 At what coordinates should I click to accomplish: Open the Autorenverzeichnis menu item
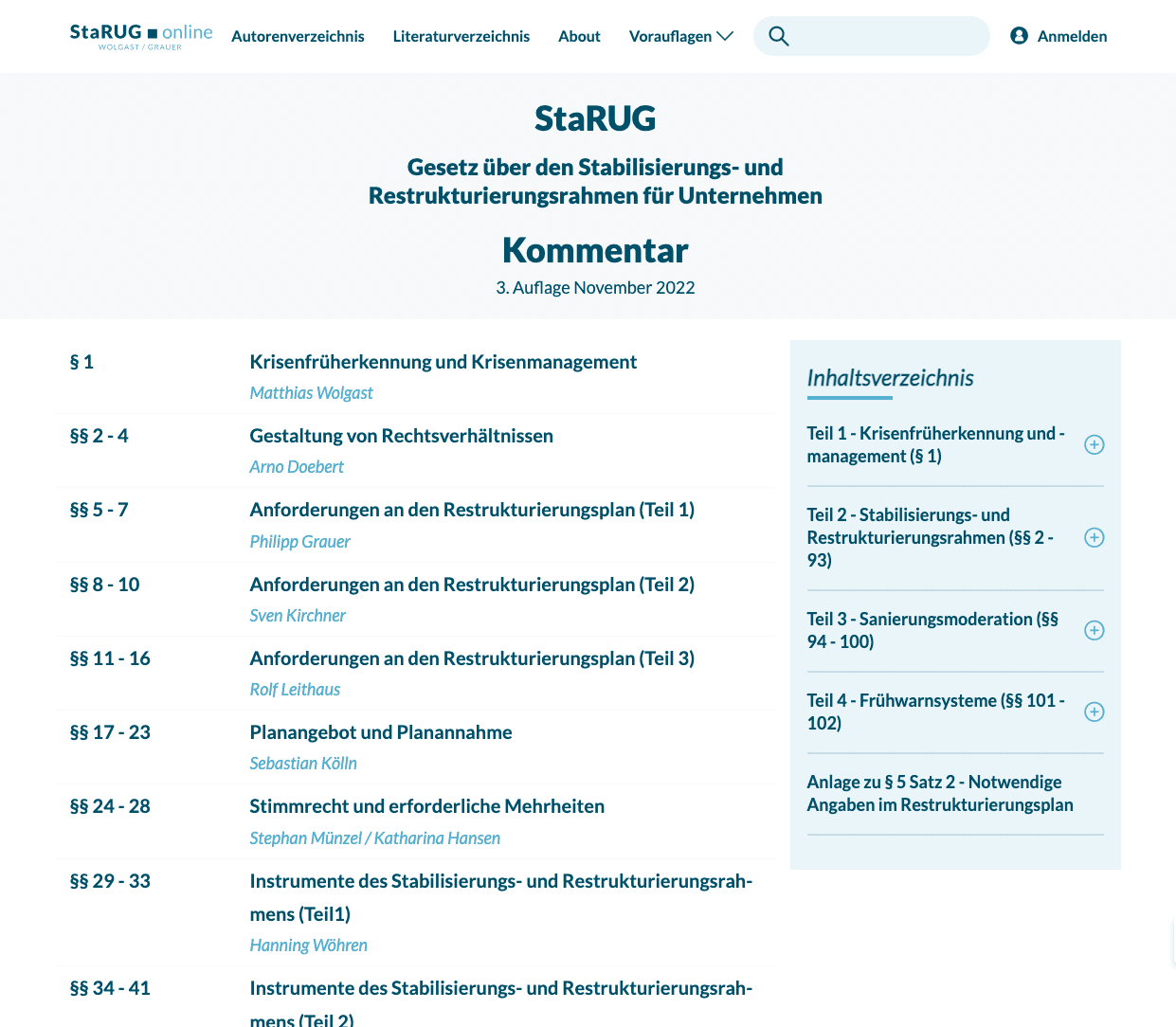coord(298,36)
